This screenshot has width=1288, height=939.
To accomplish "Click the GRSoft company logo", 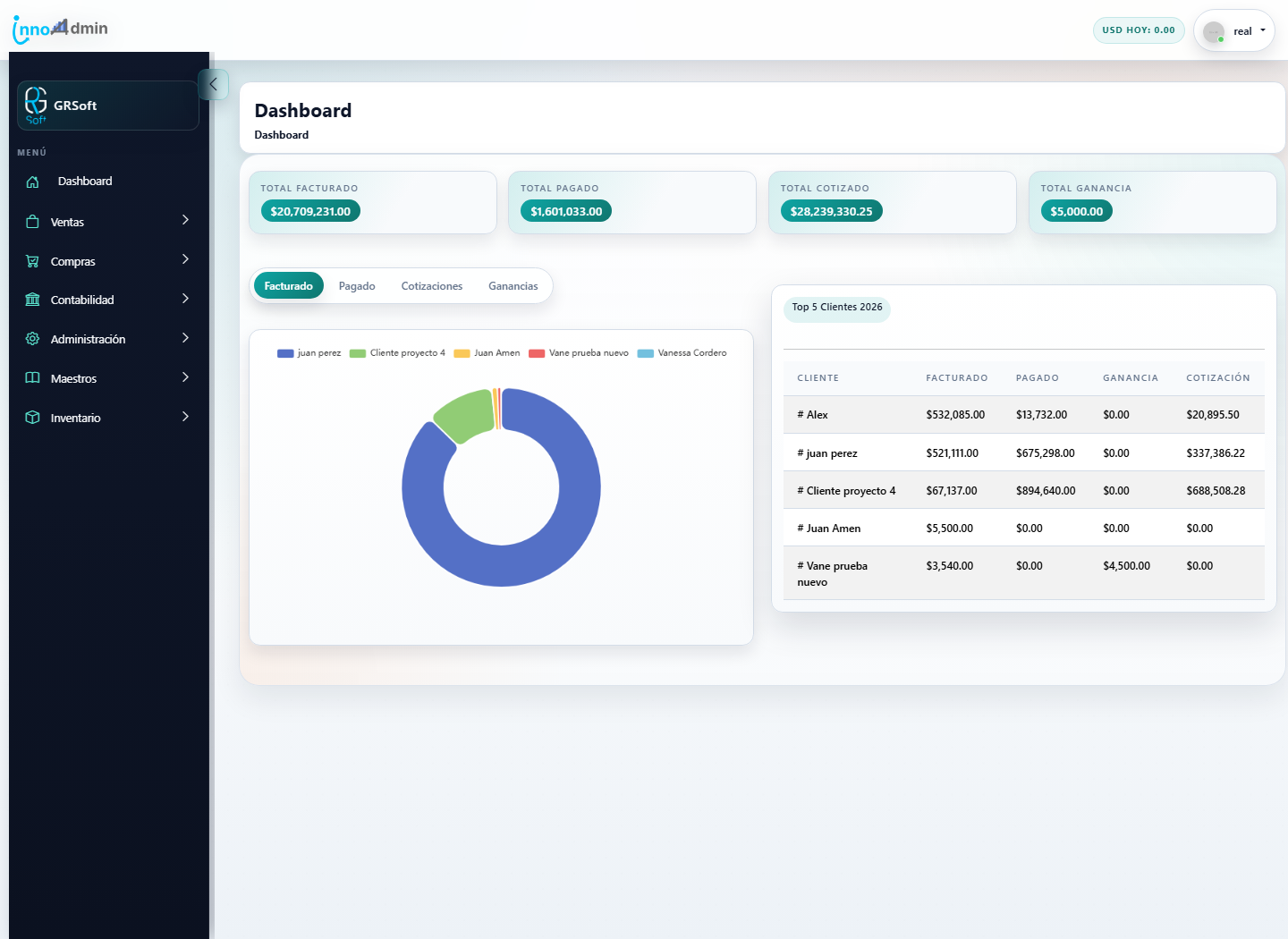I will coord(36,106).
